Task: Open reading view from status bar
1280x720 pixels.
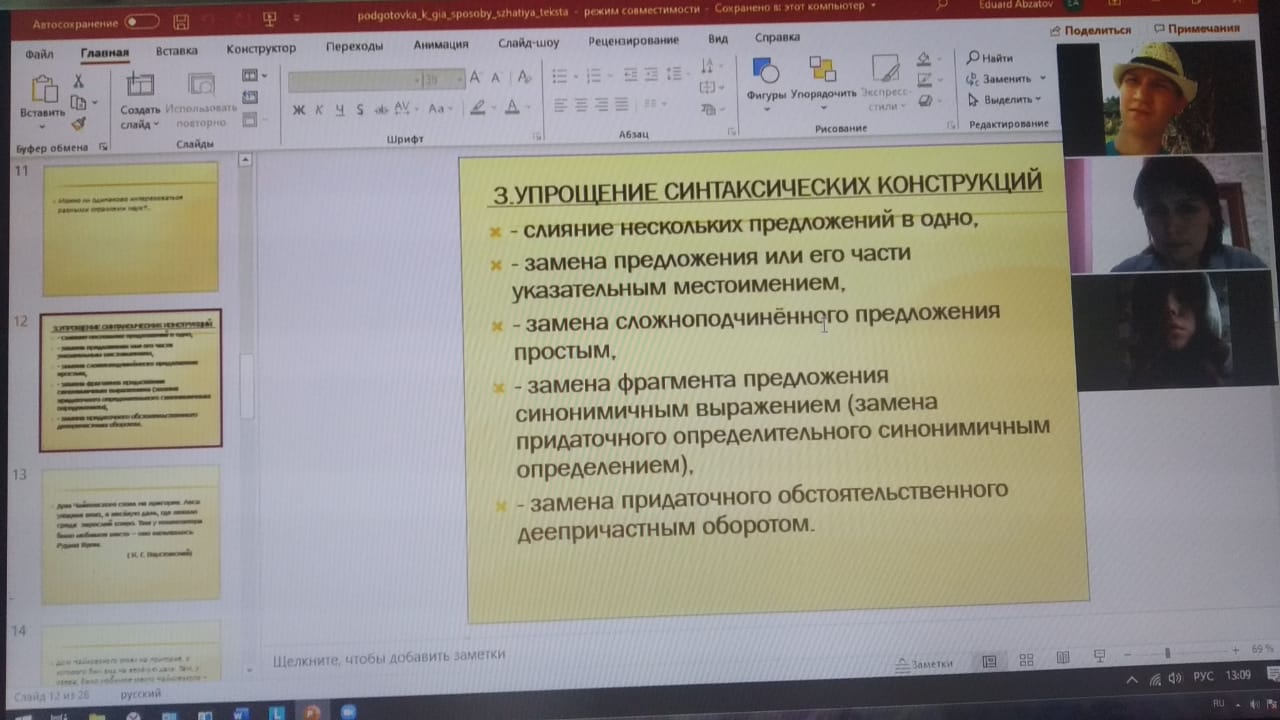Action: tap(1063, 658)
